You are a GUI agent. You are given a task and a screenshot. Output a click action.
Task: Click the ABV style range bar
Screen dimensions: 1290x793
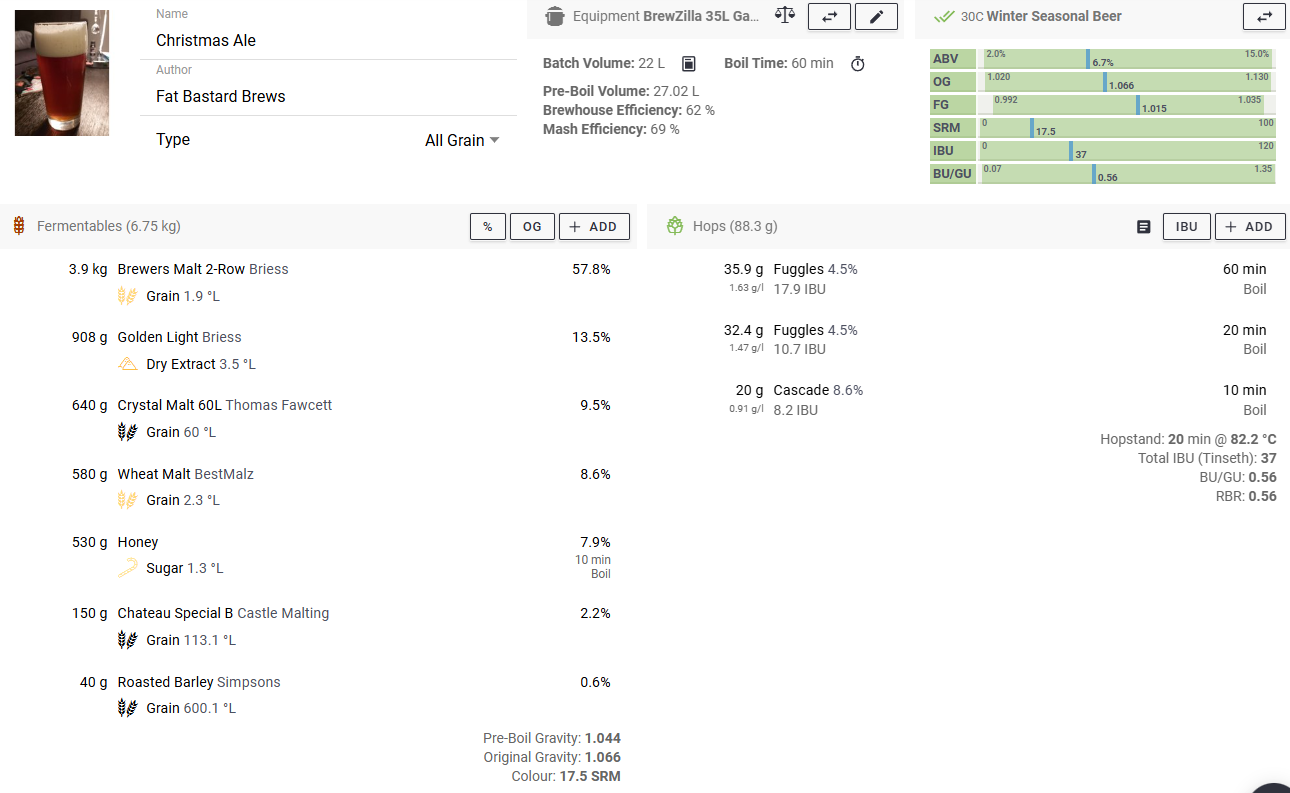1126,59
